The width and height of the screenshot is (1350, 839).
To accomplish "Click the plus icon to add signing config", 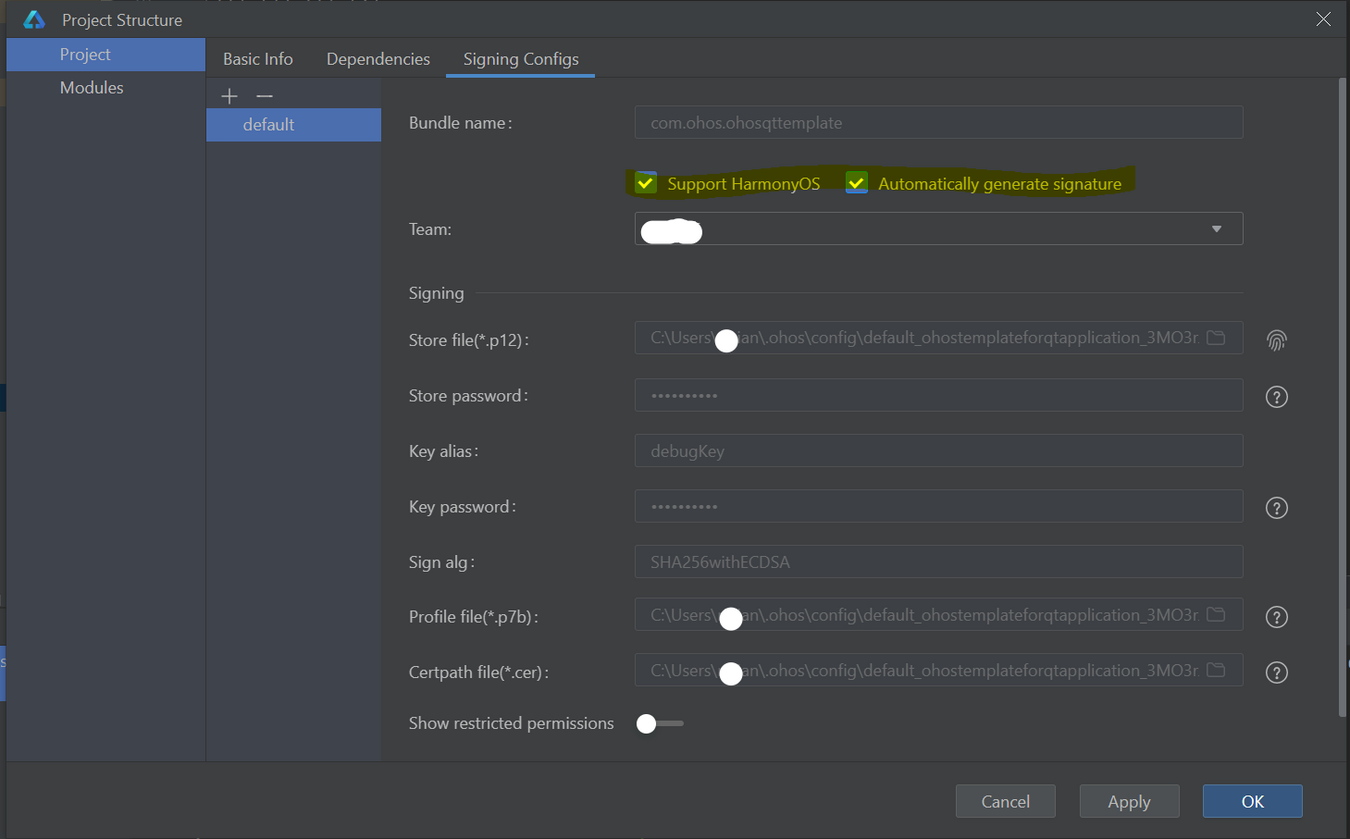I will (229, 95).
